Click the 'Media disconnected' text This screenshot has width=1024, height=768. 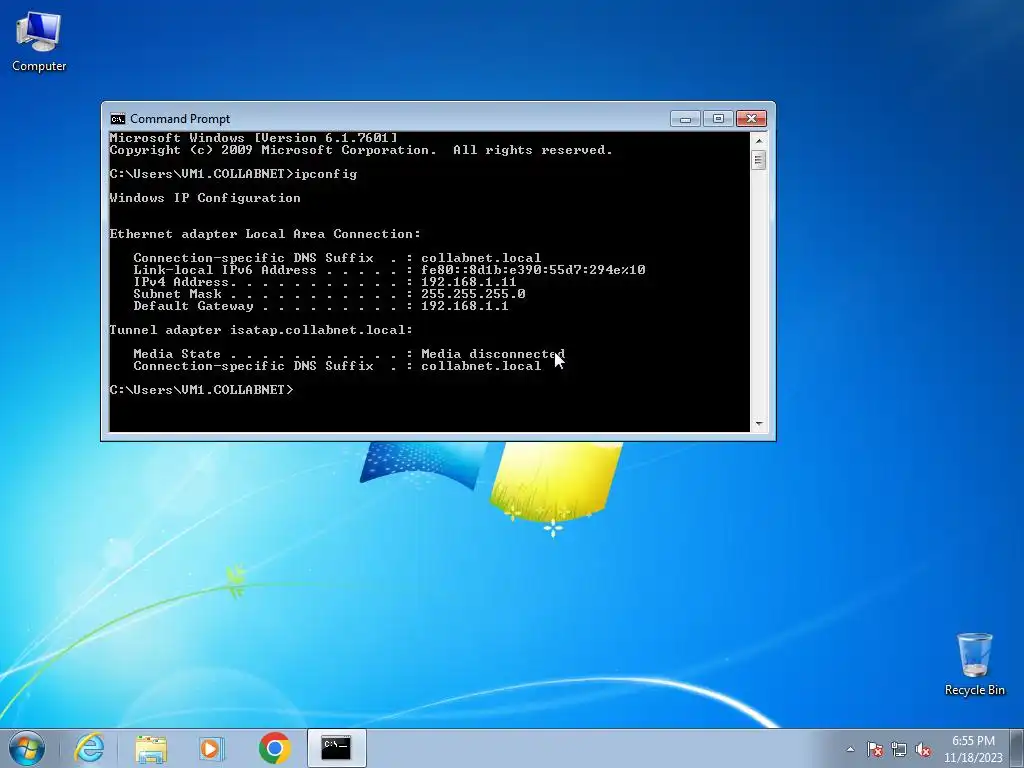(x=493, y=354)
